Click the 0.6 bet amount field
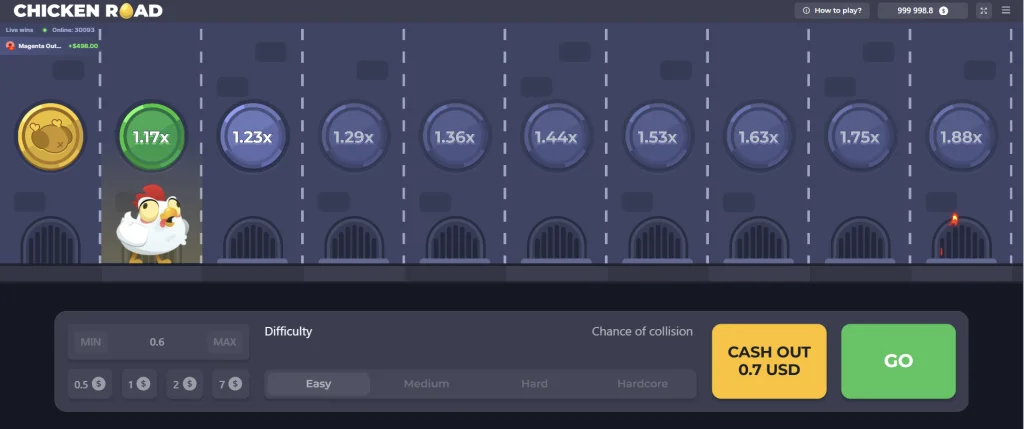The width and height of the screenshot is (1024, 429). click(x=157, y=342)
